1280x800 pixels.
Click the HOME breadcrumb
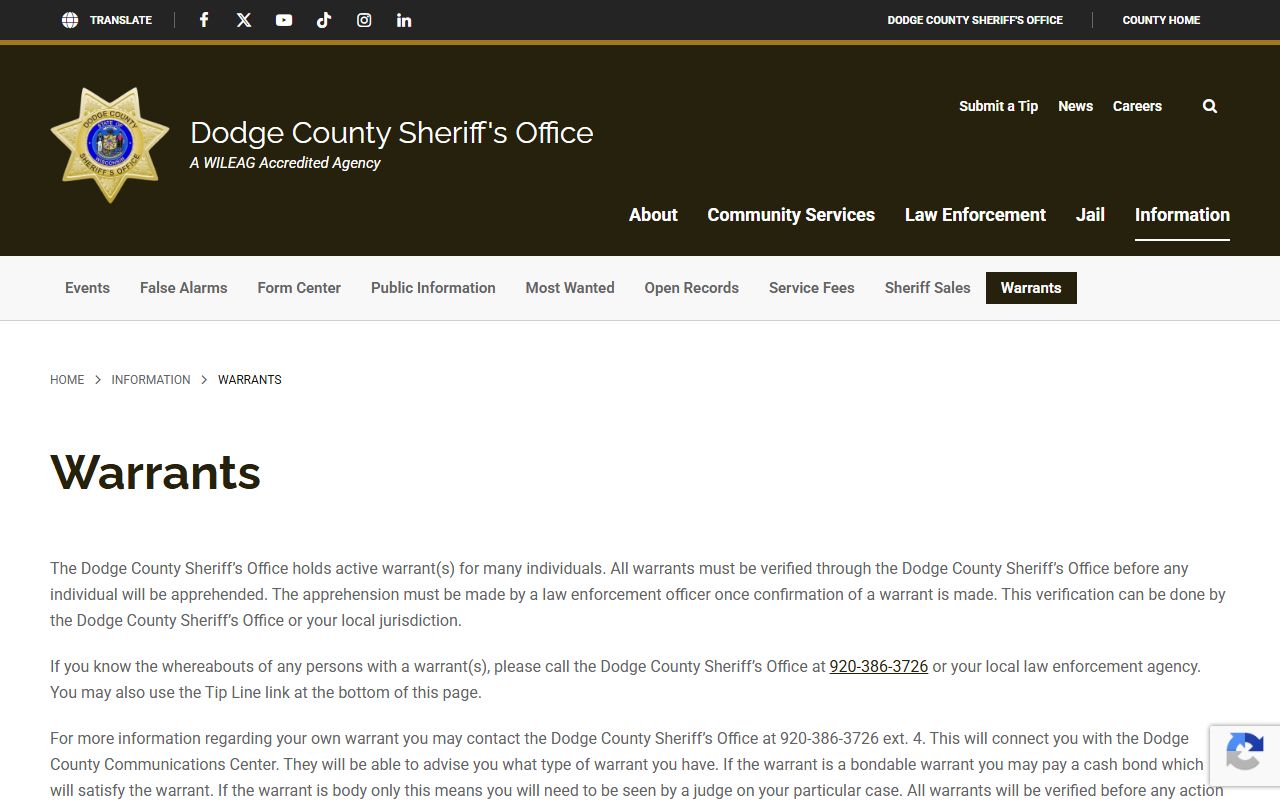click(x=67, y=380)
